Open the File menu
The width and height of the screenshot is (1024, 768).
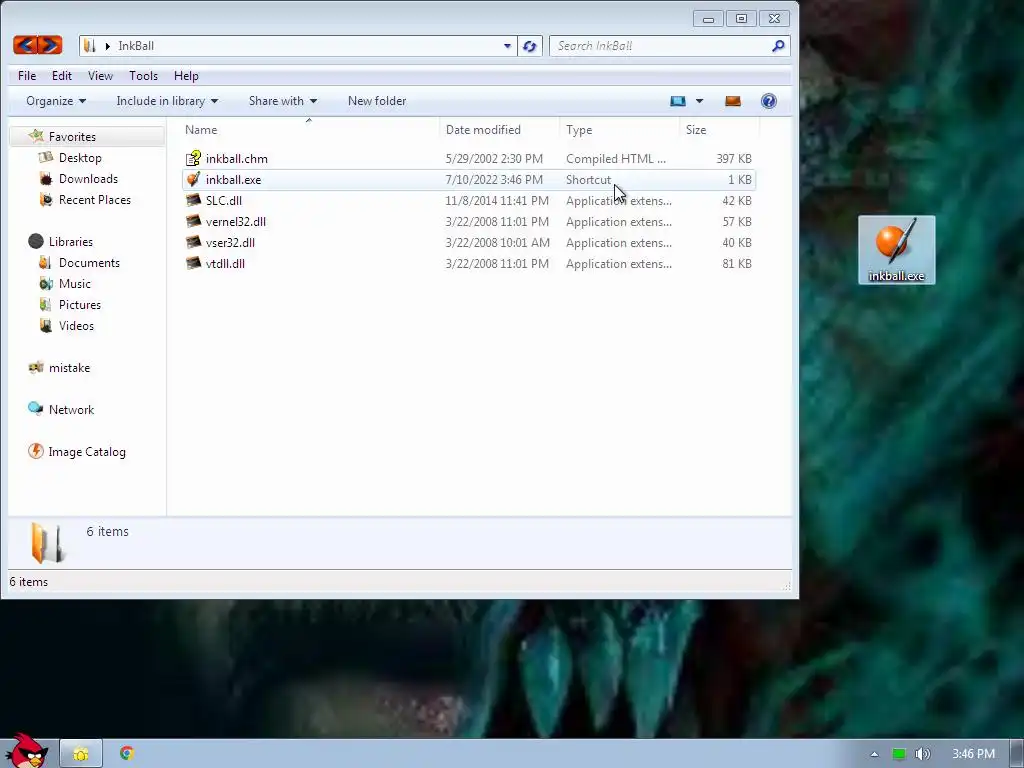click(x=27, y=76)
